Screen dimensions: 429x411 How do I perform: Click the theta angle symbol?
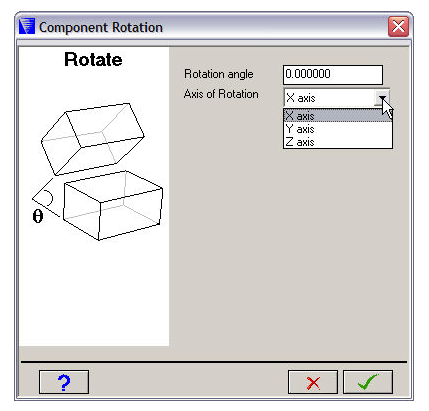[x=38, y=217]
